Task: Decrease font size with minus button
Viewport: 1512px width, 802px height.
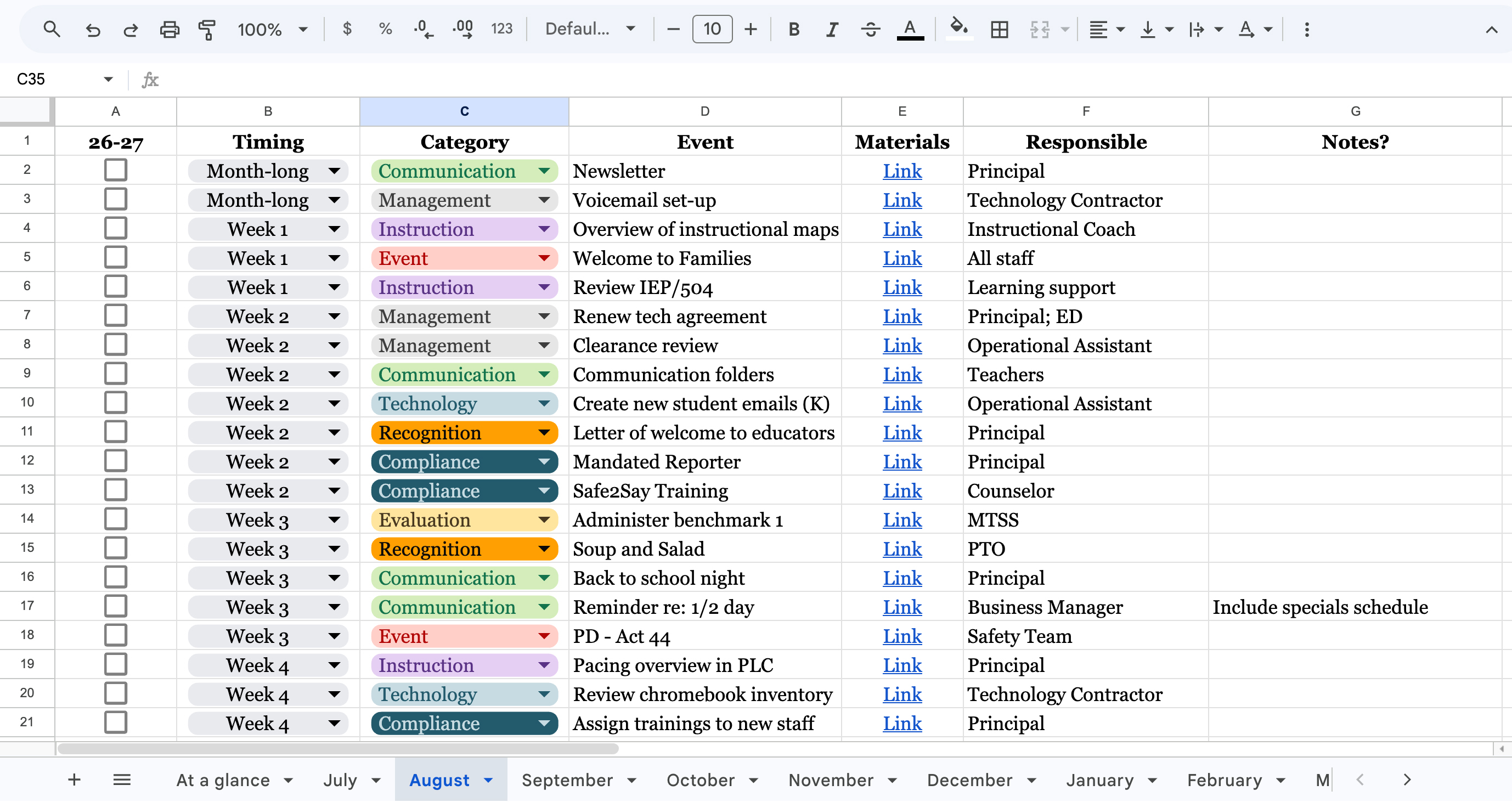Action: pyautogui.click(x=673, y=29)
